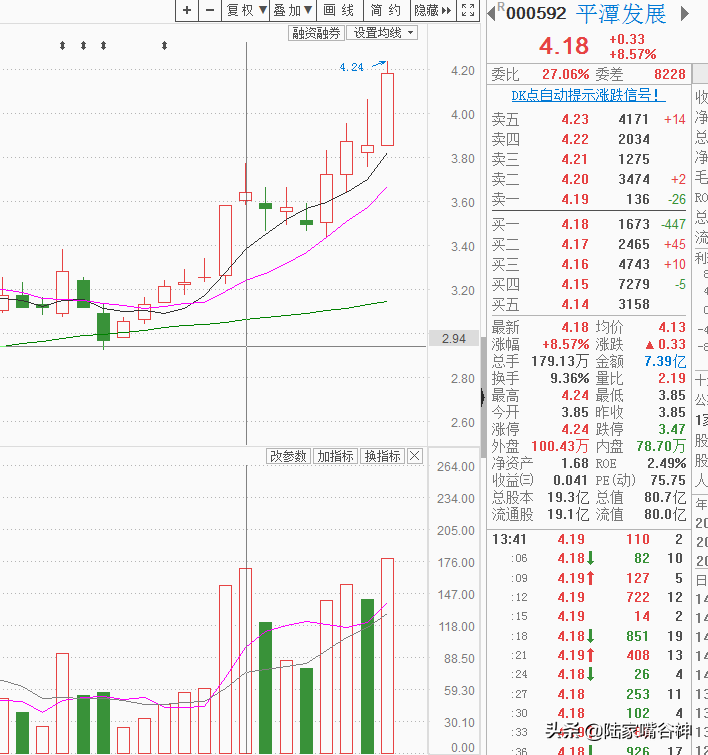Close the volume indicator panel

click(415, 456)
